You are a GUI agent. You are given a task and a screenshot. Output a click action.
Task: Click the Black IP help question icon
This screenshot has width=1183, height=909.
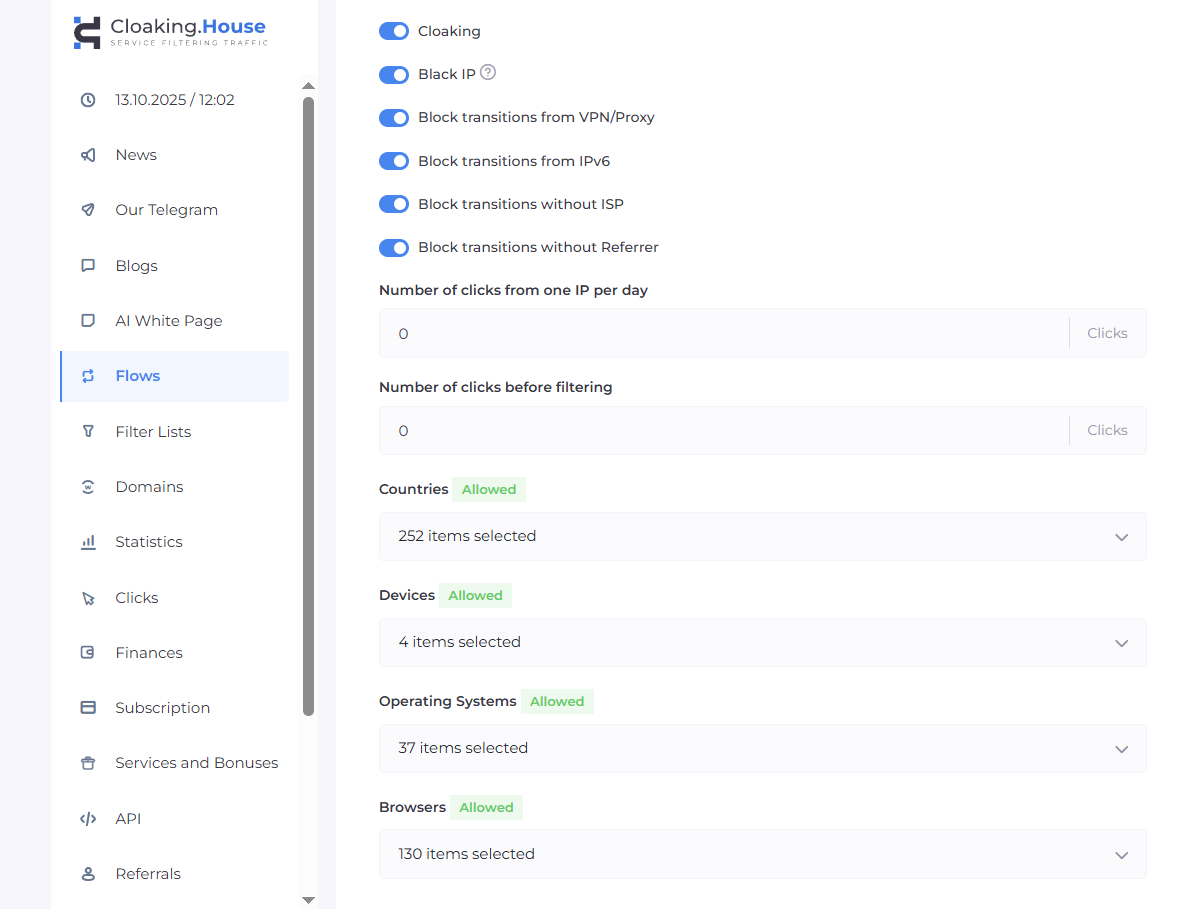coord(488,73)
